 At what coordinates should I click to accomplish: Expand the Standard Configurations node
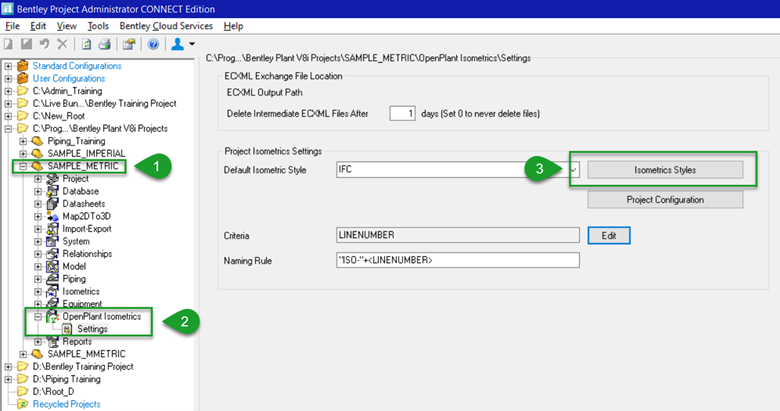coord(8,66)
